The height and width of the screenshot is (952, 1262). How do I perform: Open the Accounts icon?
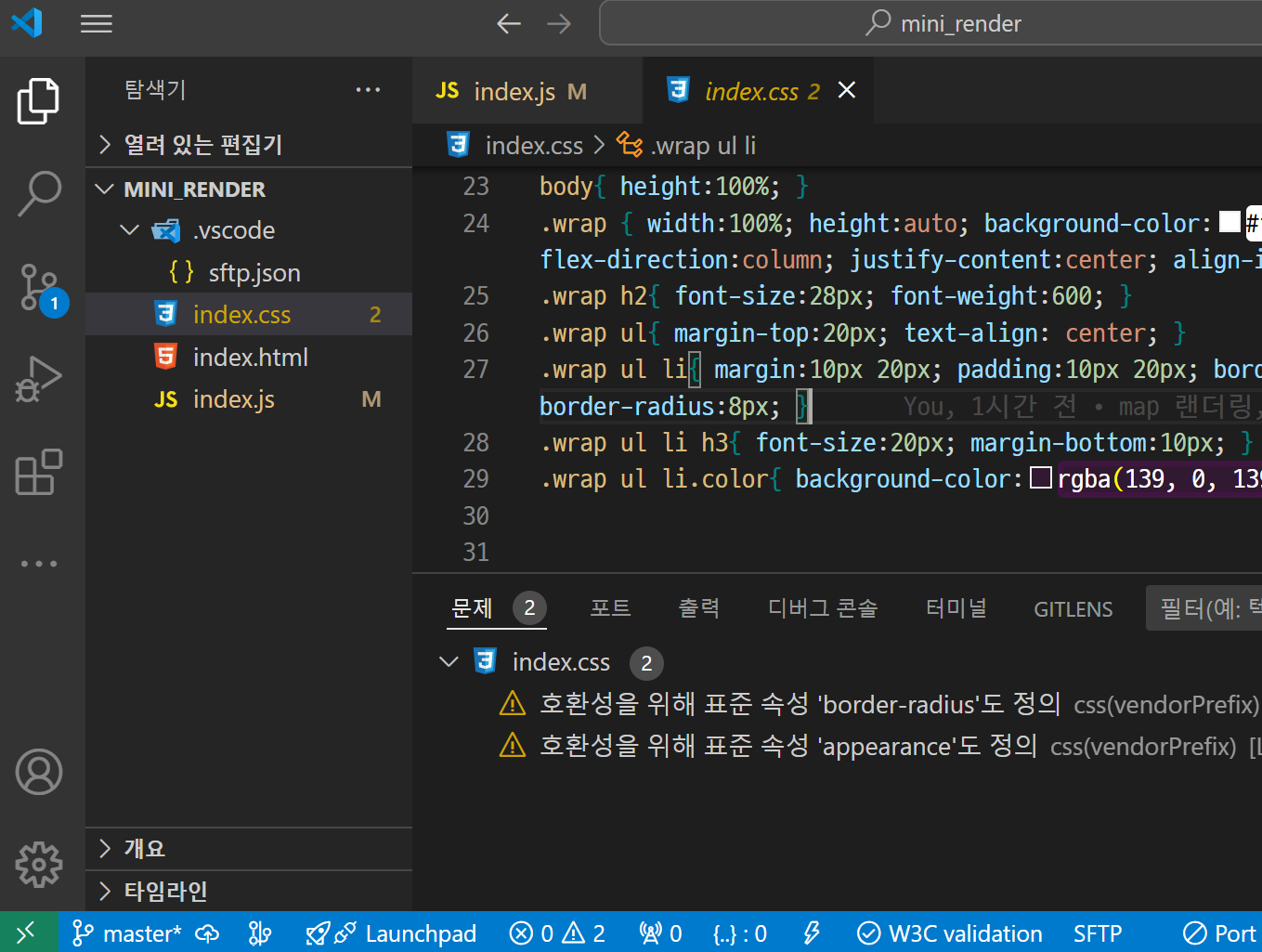[38, 772]
